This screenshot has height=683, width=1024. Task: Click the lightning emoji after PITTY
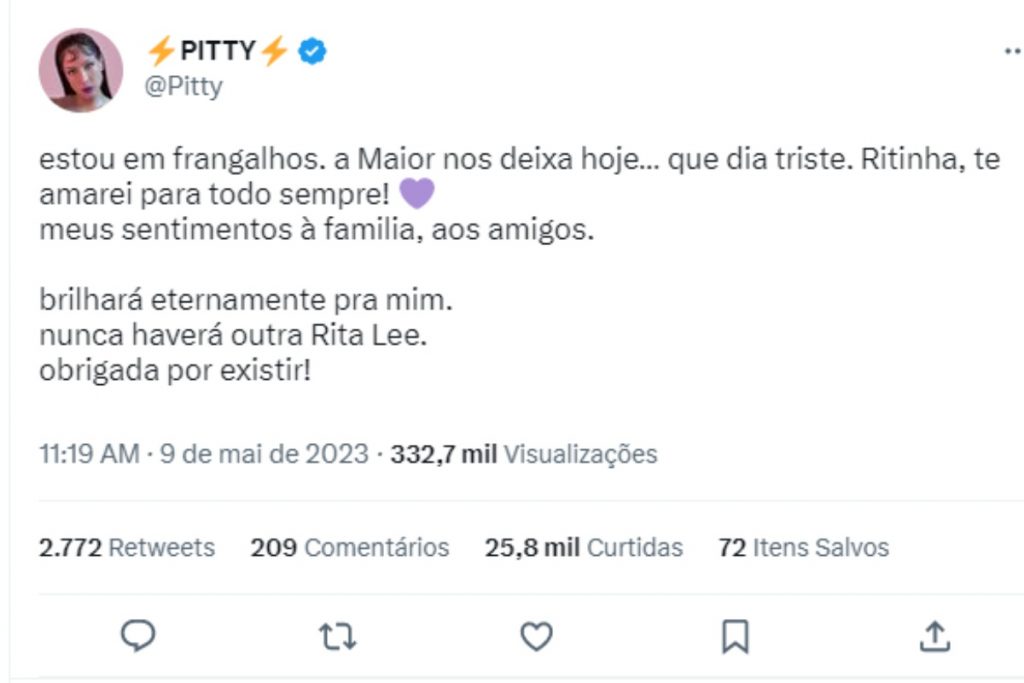274,51
